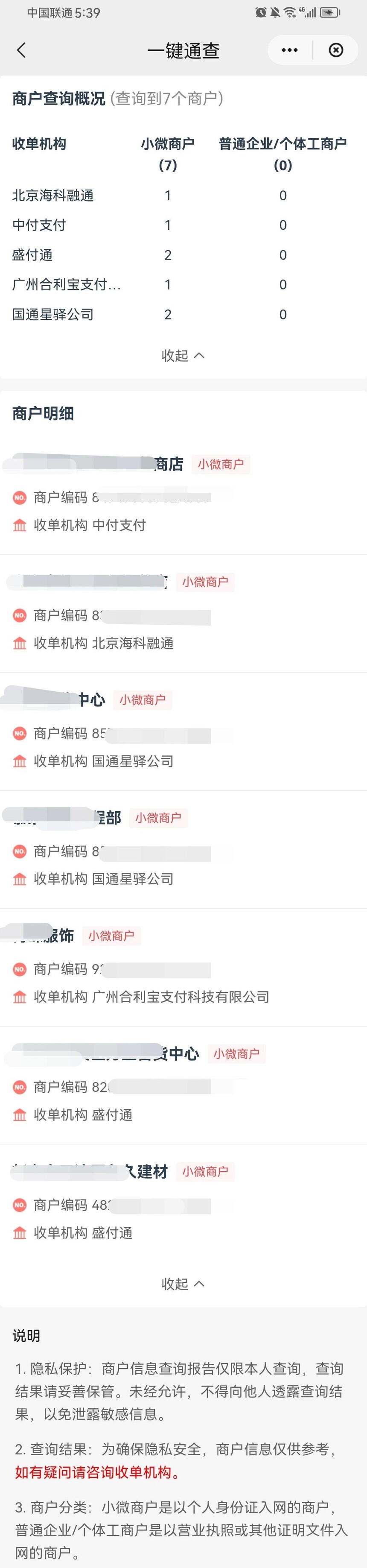Tap the 小微商户 tag on the first merchant

(220, 465)
